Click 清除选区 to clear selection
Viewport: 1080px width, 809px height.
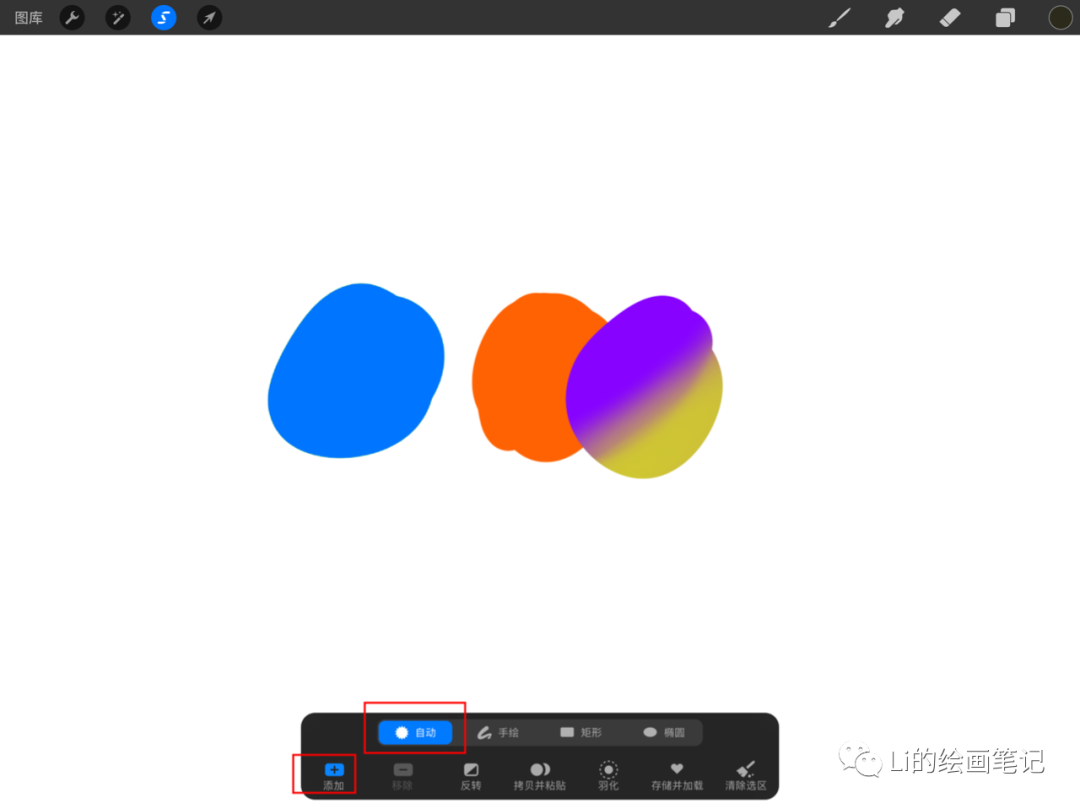tap(746, 776)
